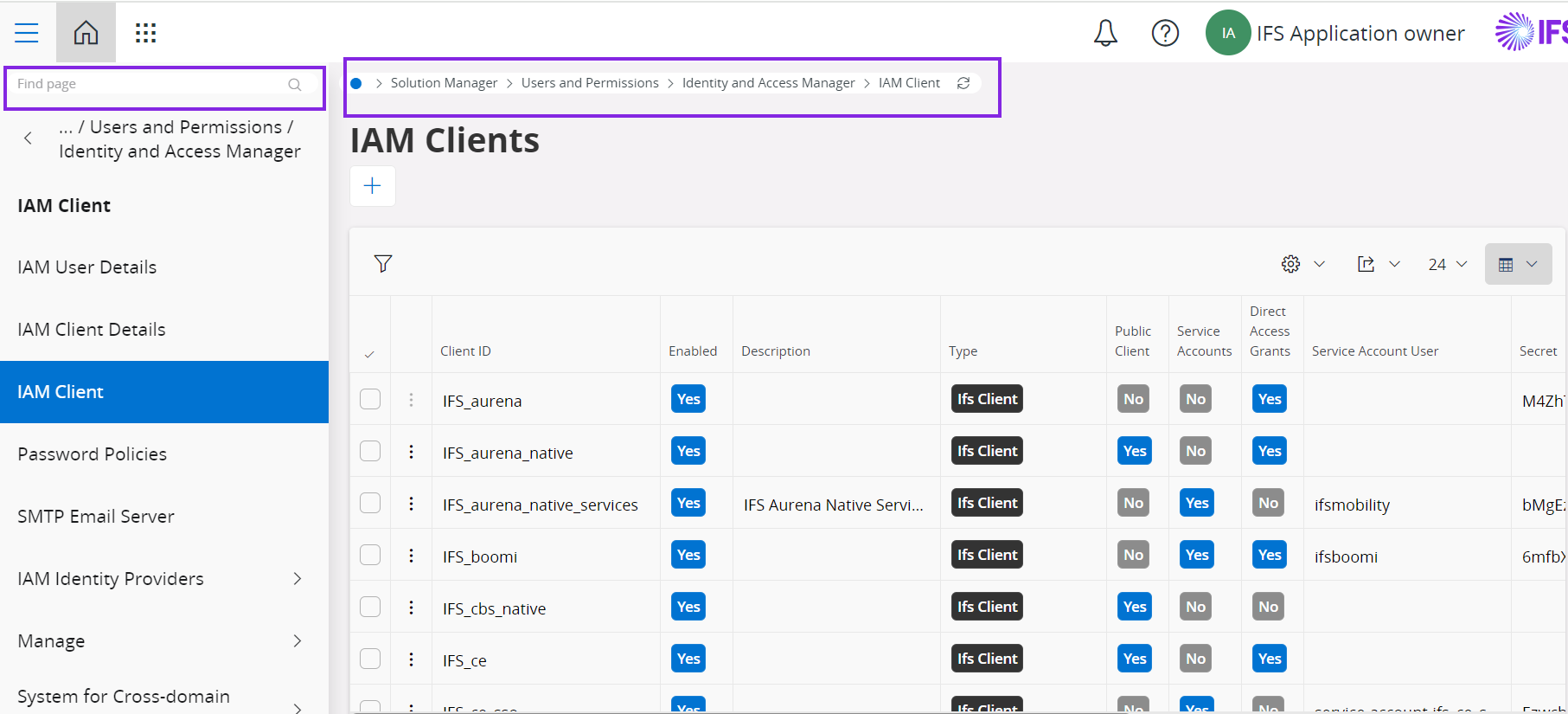
Task: Open the notifications bell
Action: click(x=1105, y=33)
